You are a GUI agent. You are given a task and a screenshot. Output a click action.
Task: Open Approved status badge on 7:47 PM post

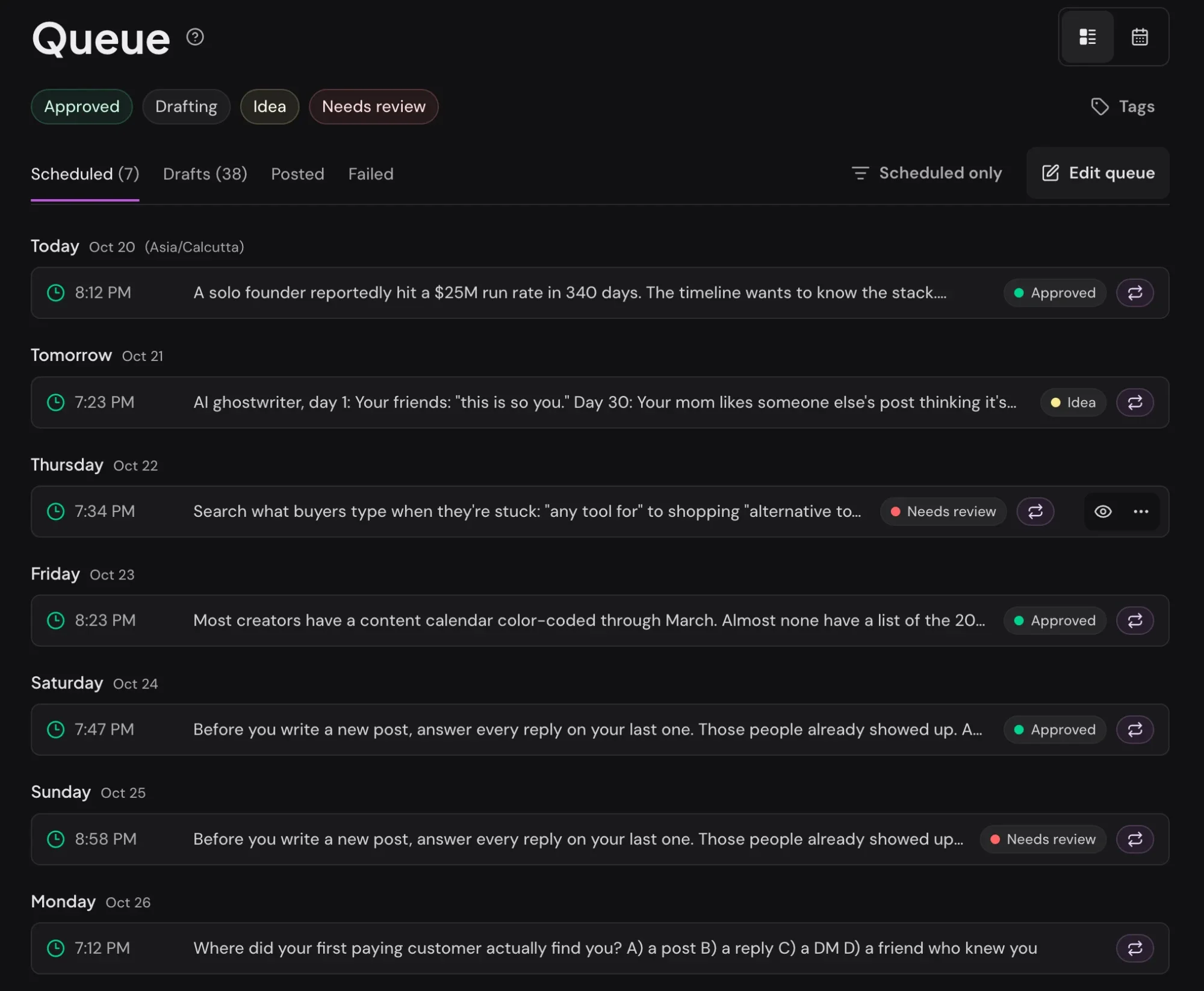(1055, 730)
